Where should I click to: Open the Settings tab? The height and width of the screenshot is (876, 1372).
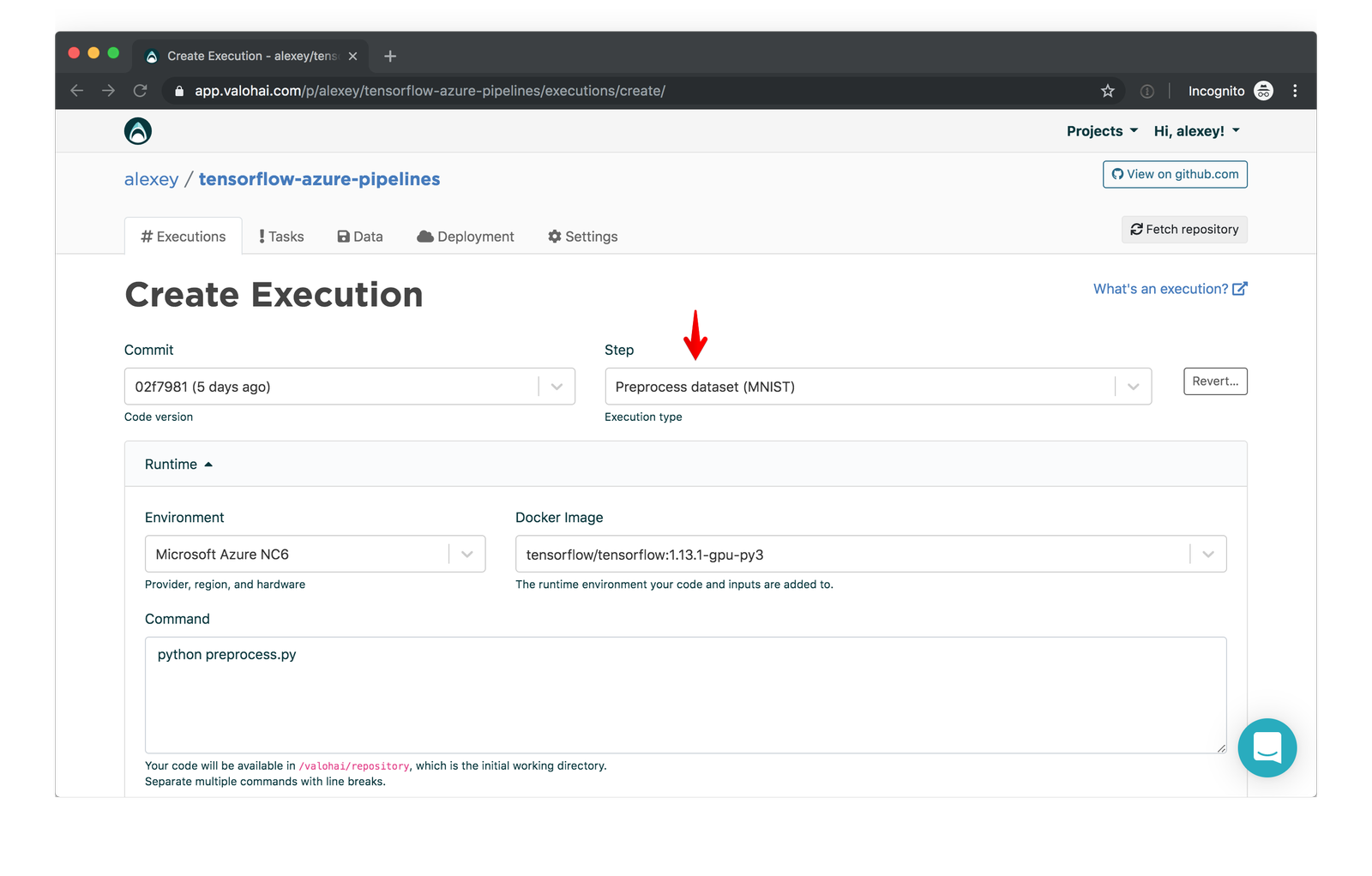[583, 237]
